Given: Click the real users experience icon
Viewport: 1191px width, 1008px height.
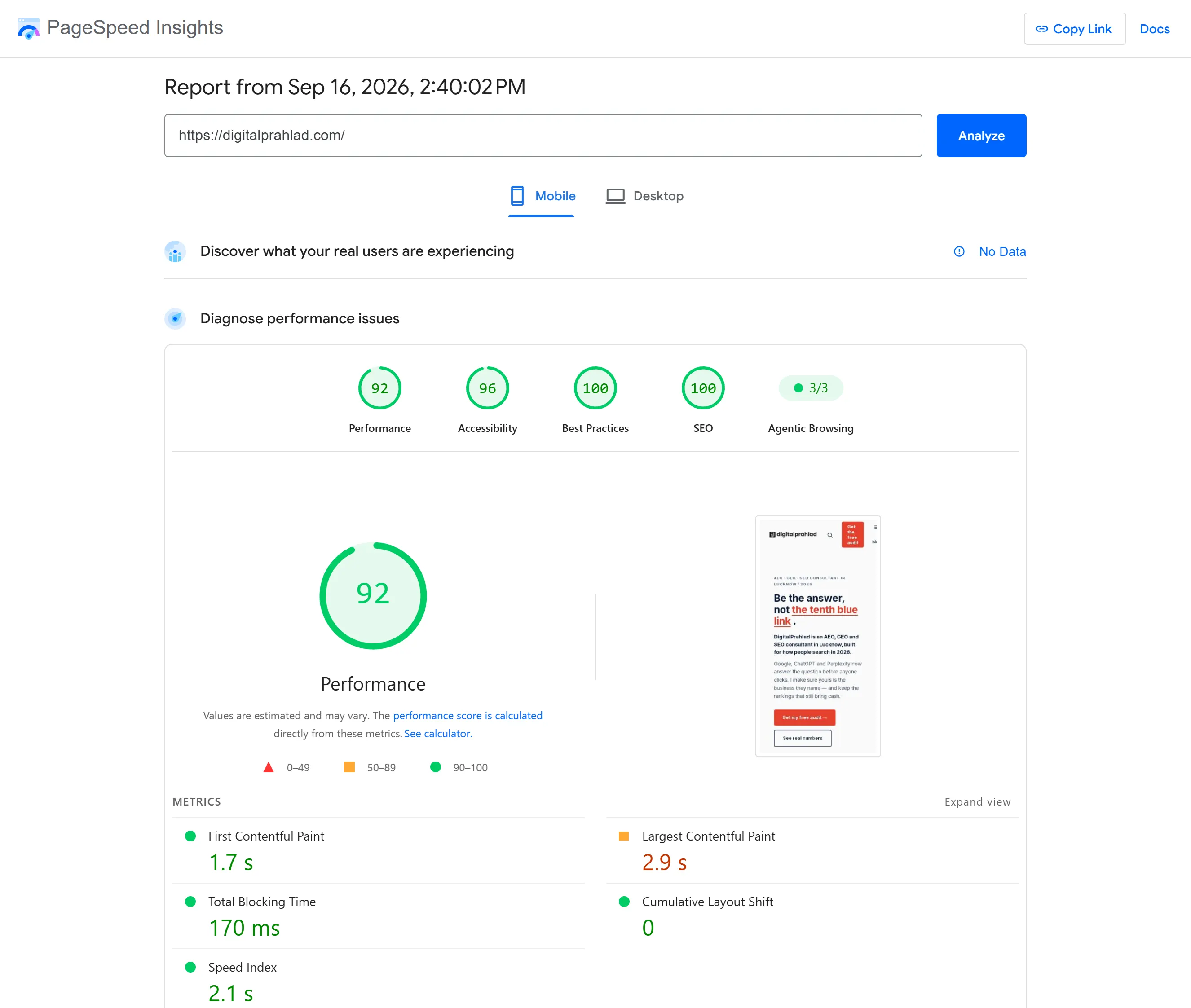Looking at the screenshot, I should click(175, 251).
